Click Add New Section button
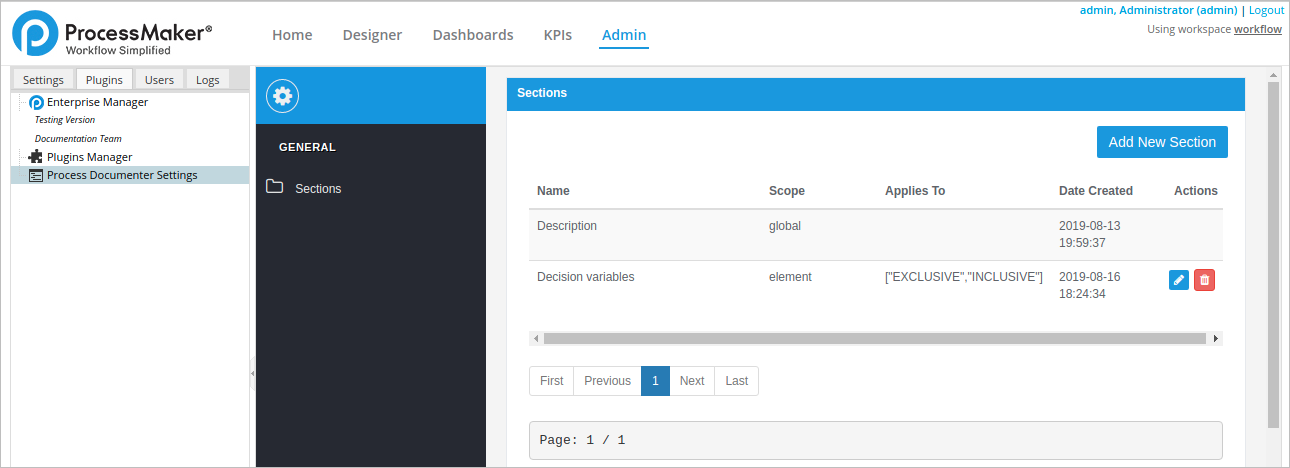This screenshot has height=468, width=1290. tap(1161, 142)
